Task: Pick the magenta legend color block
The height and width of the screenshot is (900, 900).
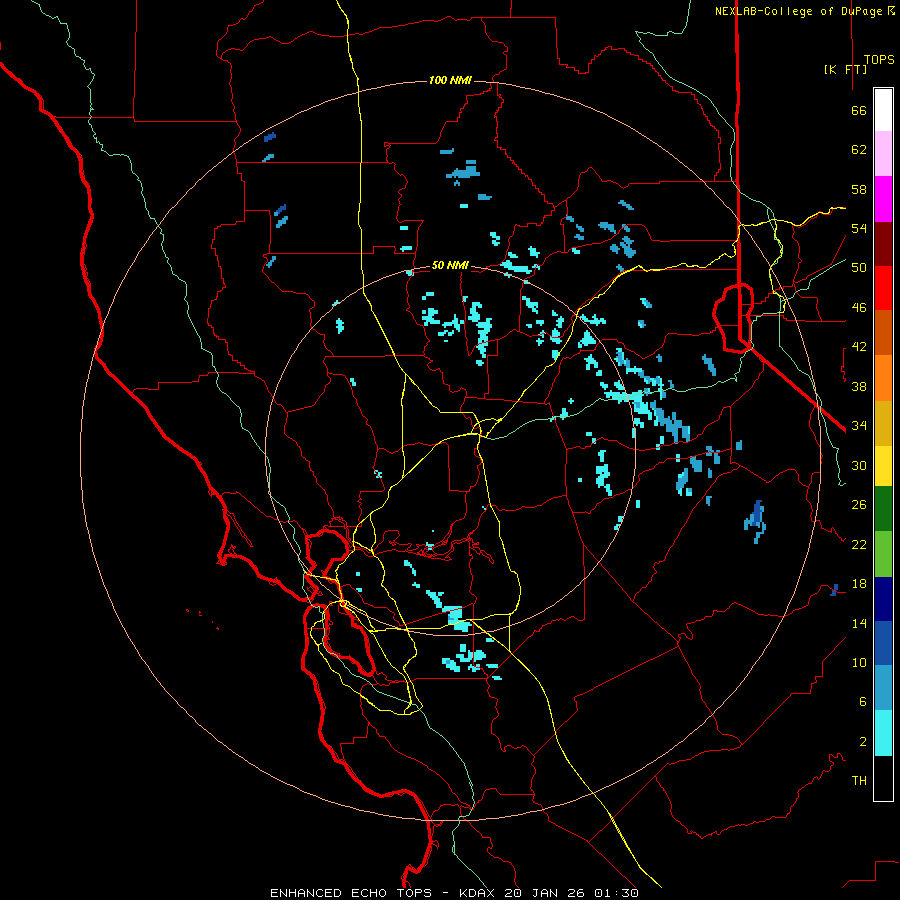Action: pos(883,199)
